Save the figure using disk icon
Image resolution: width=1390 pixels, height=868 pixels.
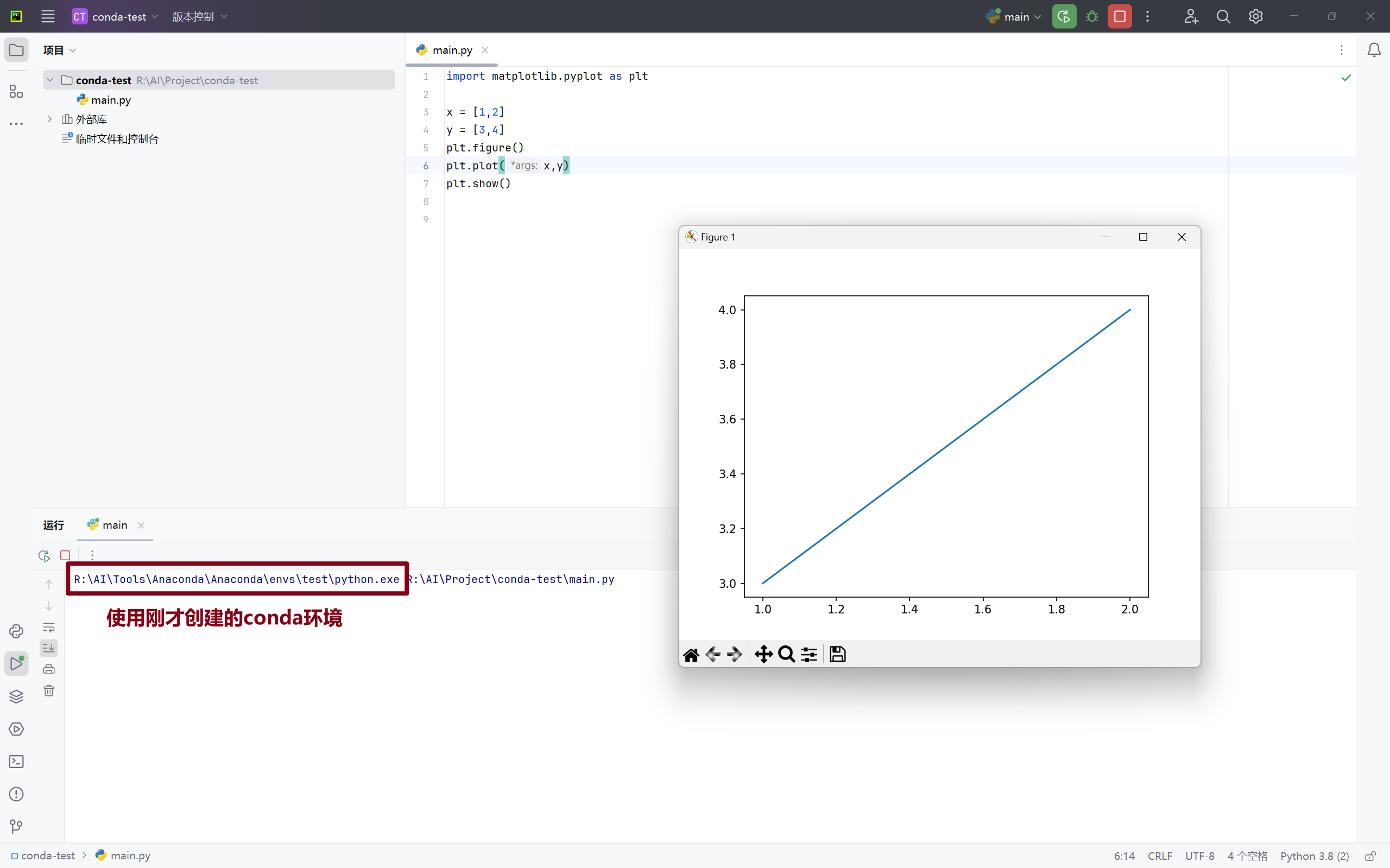[x=837, y=655]
